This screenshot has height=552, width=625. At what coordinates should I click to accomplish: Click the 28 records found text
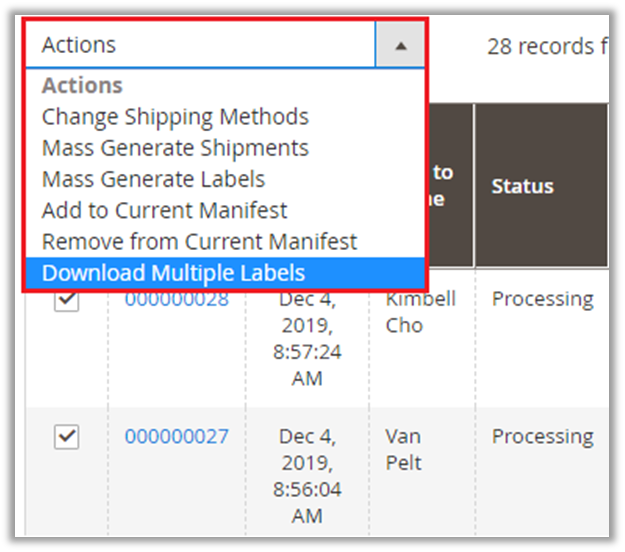(x=546, y=46)
